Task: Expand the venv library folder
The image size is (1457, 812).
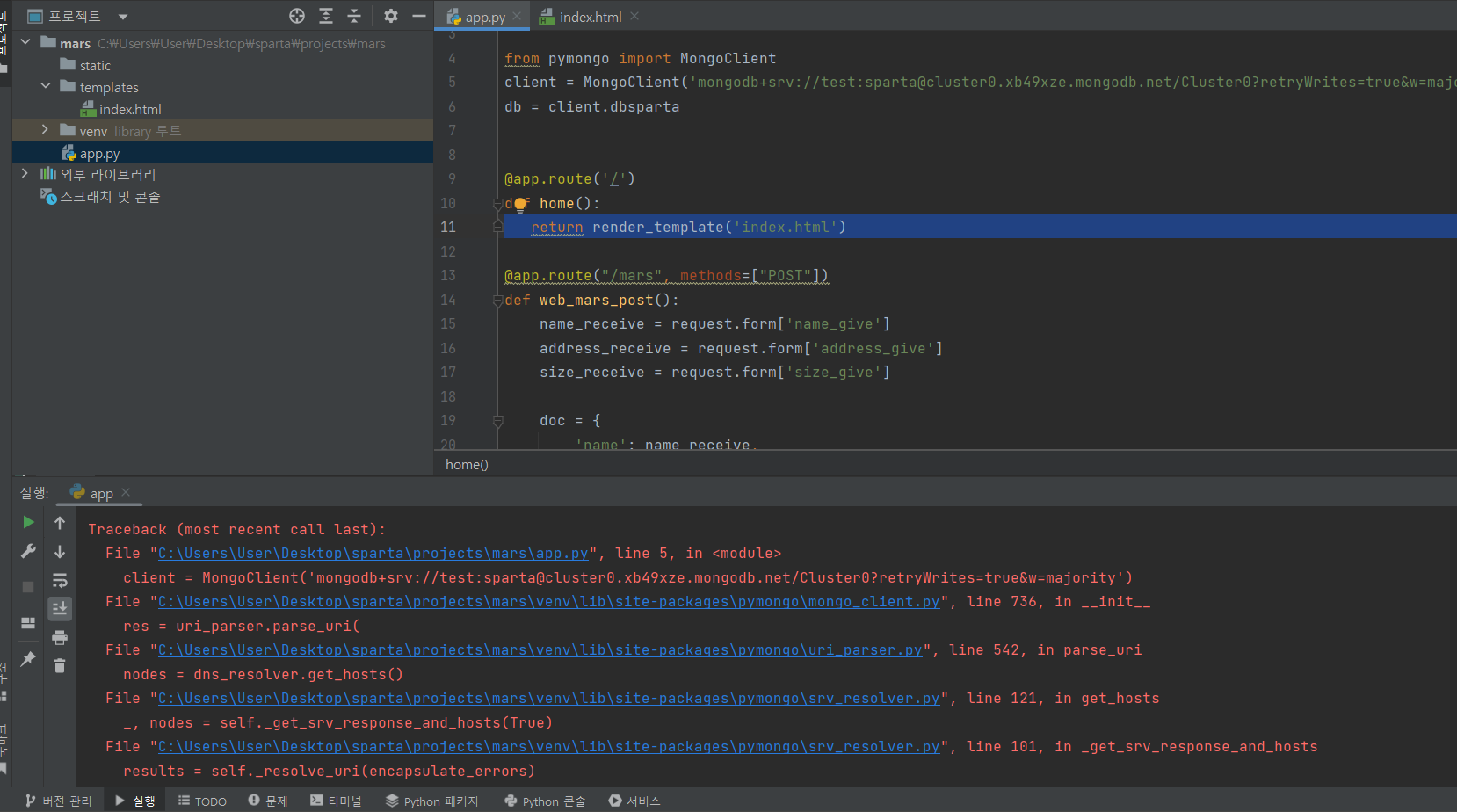Action: [46, 130]
